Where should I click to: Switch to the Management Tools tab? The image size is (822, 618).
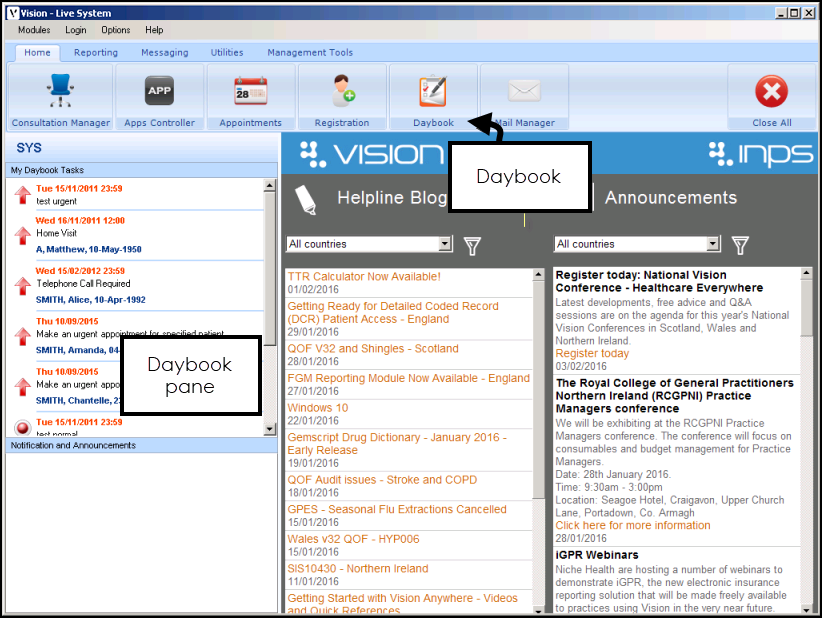point(310,52)
